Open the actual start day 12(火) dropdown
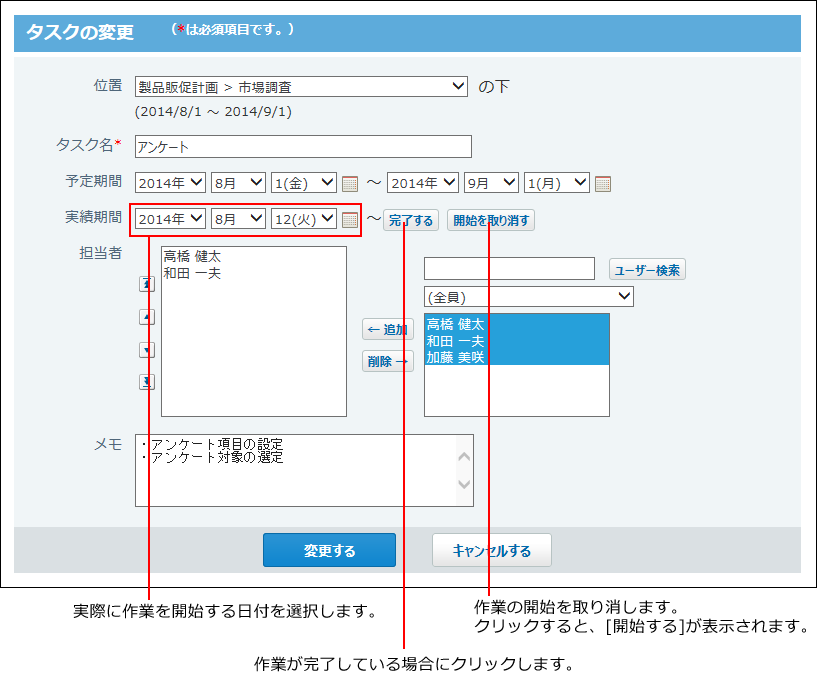The image size is (817, 682). click(304, 219)
